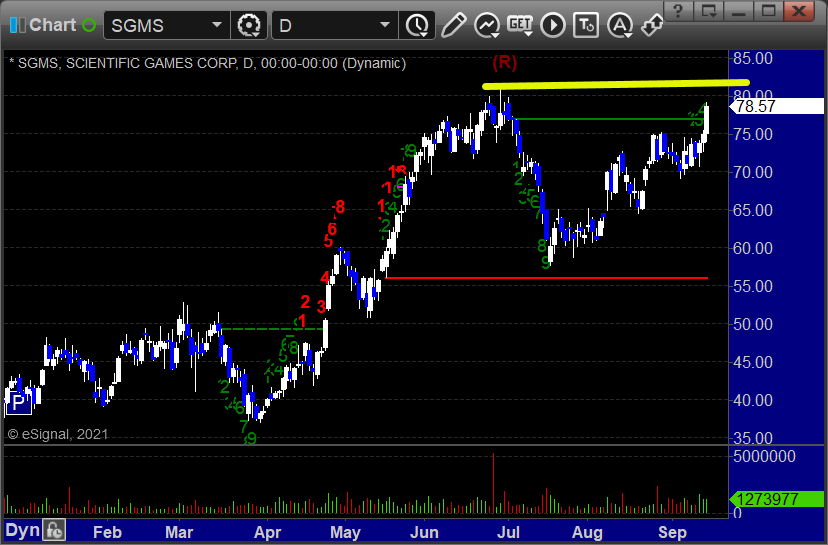Click the (R) marker above chart
Viewport: 828px width, 545px height.
[x=504, y=62]
